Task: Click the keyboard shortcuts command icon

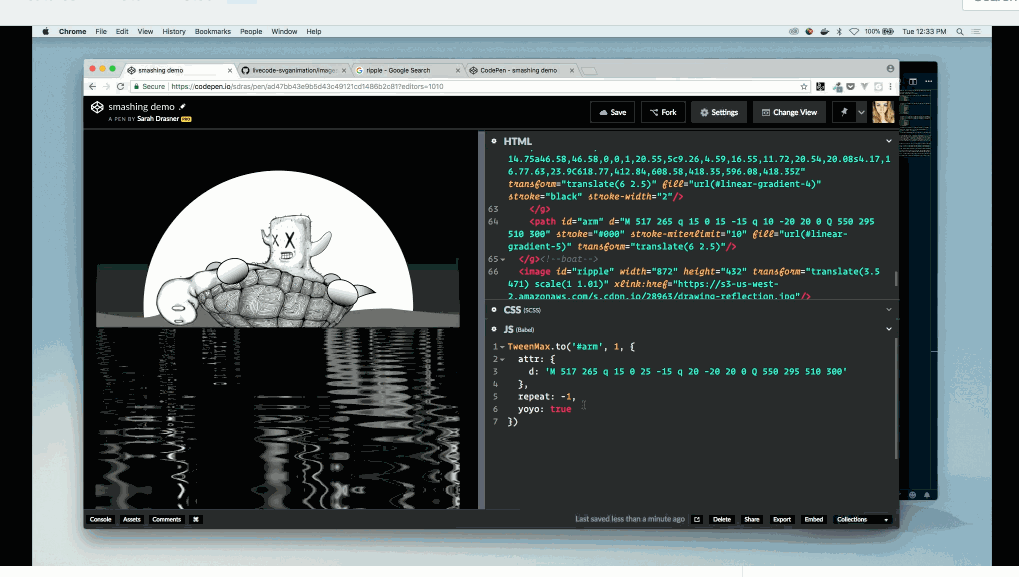Action: coord(196,519)
